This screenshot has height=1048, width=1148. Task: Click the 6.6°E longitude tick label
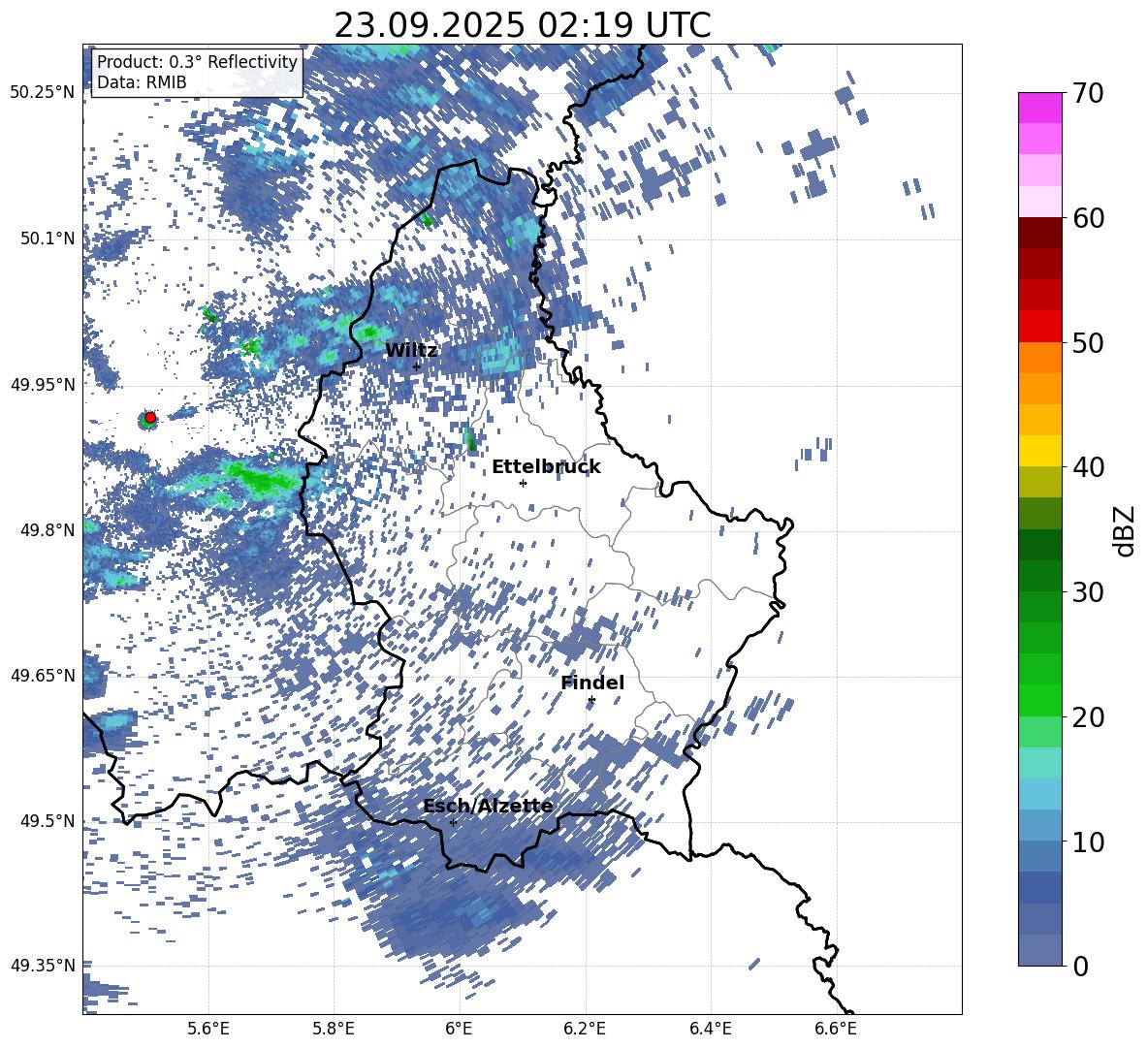point(836,1029)
